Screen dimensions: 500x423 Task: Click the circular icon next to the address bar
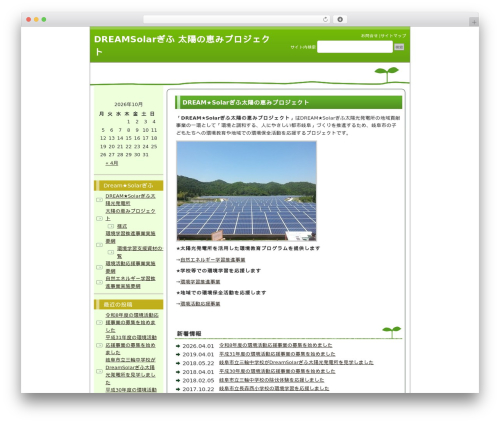pos(340,19)
